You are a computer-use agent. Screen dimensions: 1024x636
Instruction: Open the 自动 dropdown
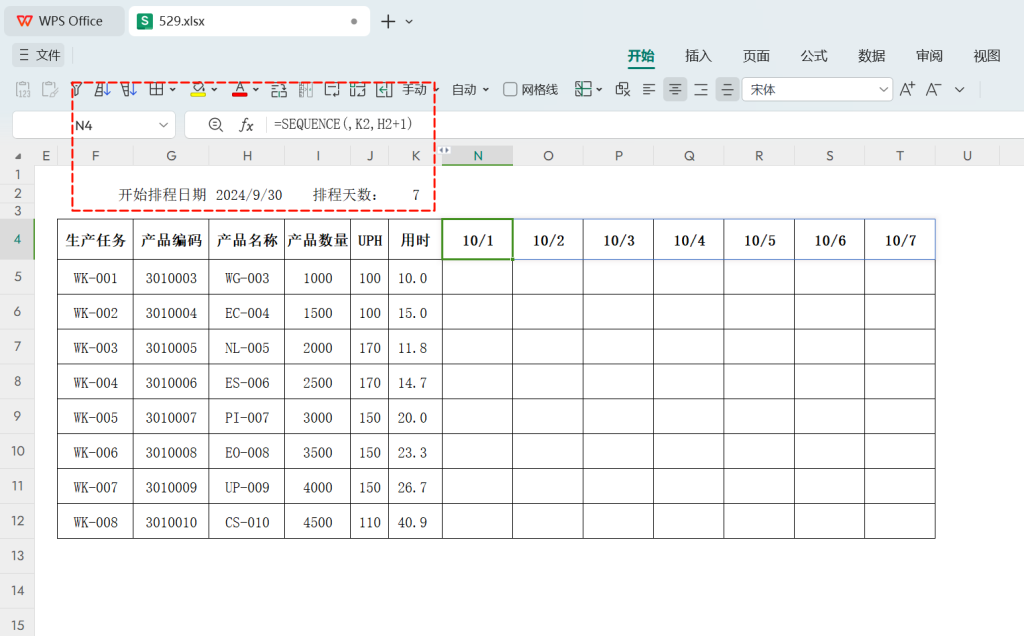[x=470, y=89]
